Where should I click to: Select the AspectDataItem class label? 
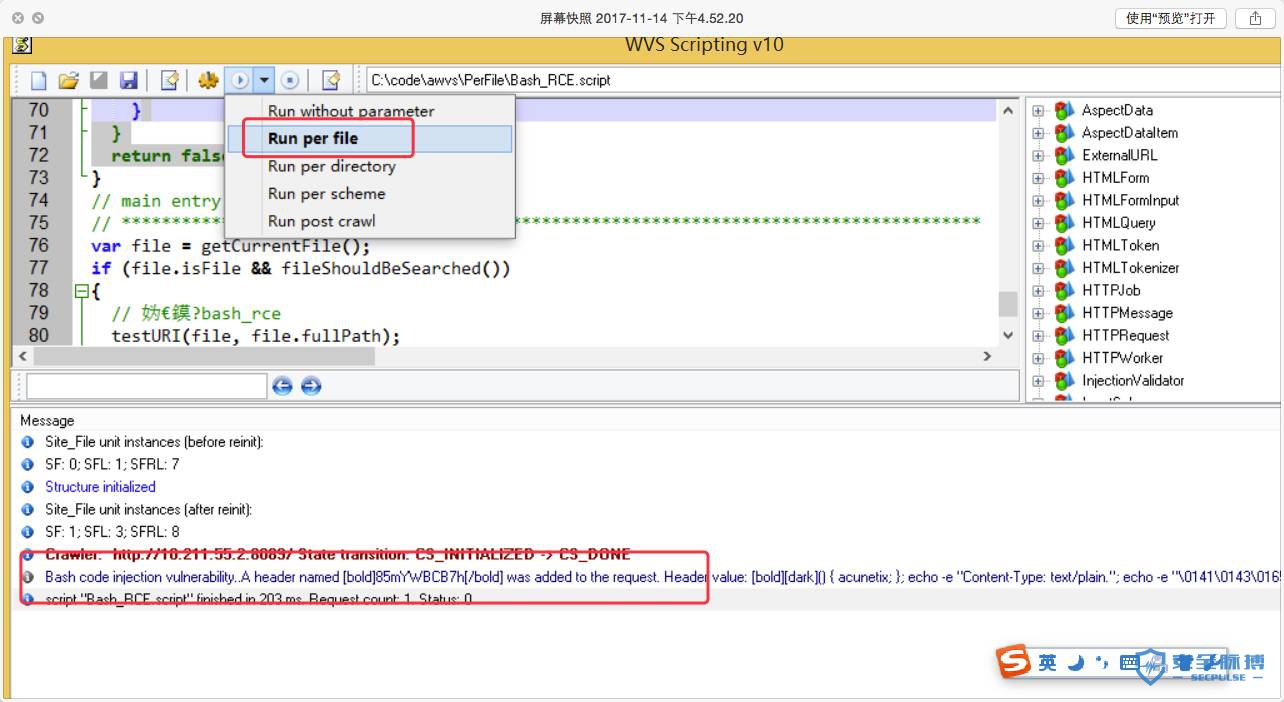coord(1130,133)
